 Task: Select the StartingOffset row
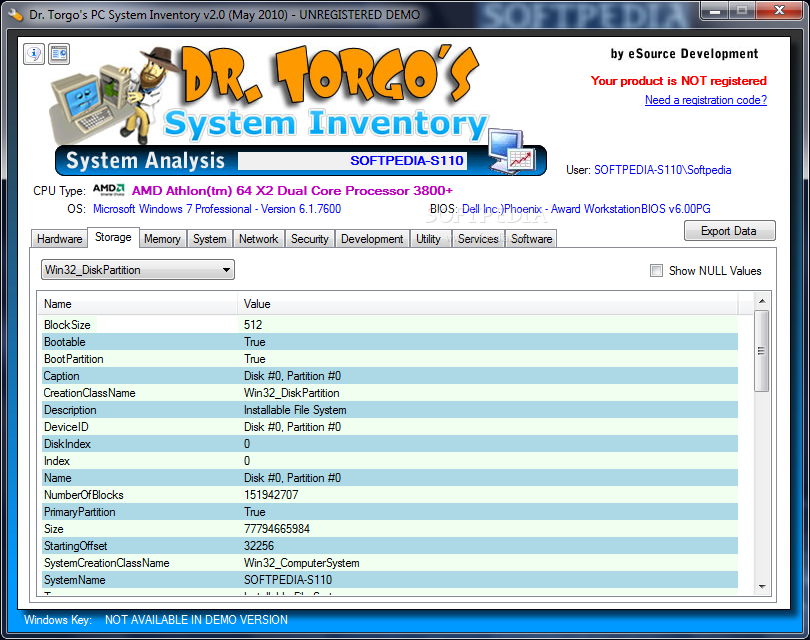coord(390,546)
